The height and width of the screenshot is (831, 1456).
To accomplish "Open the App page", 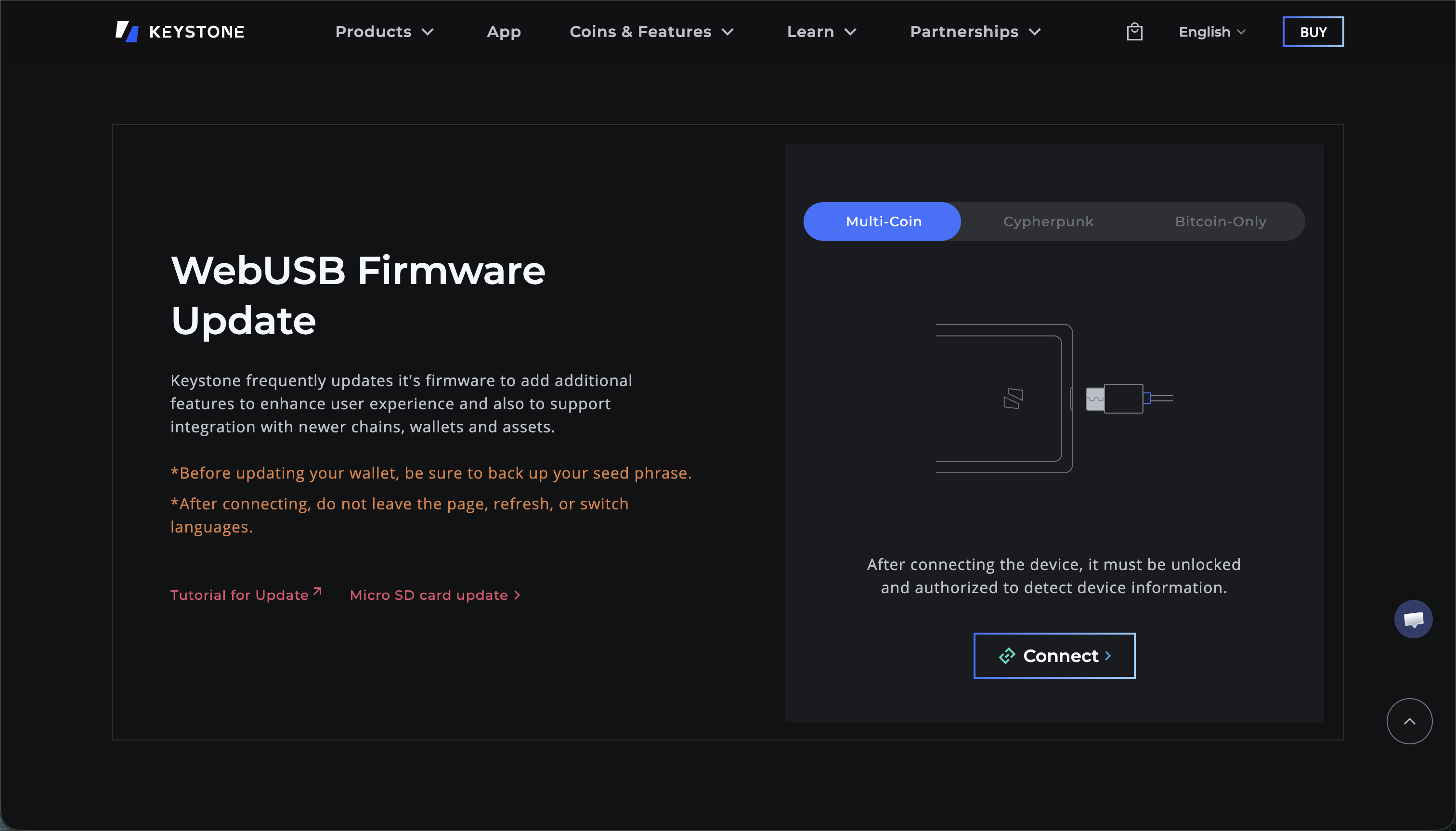I will (x=504, y=31).
